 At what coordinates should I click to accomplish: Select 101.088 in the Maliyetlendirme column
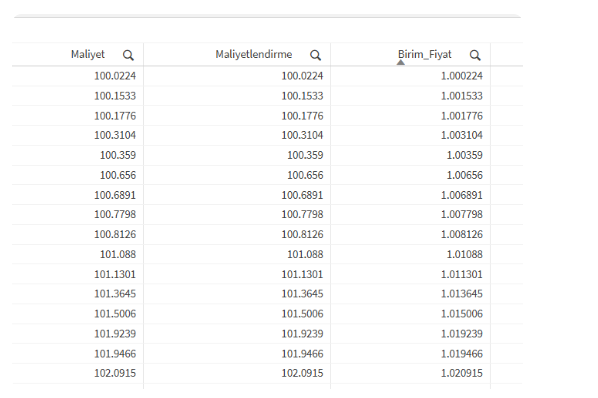pos(305,254)
